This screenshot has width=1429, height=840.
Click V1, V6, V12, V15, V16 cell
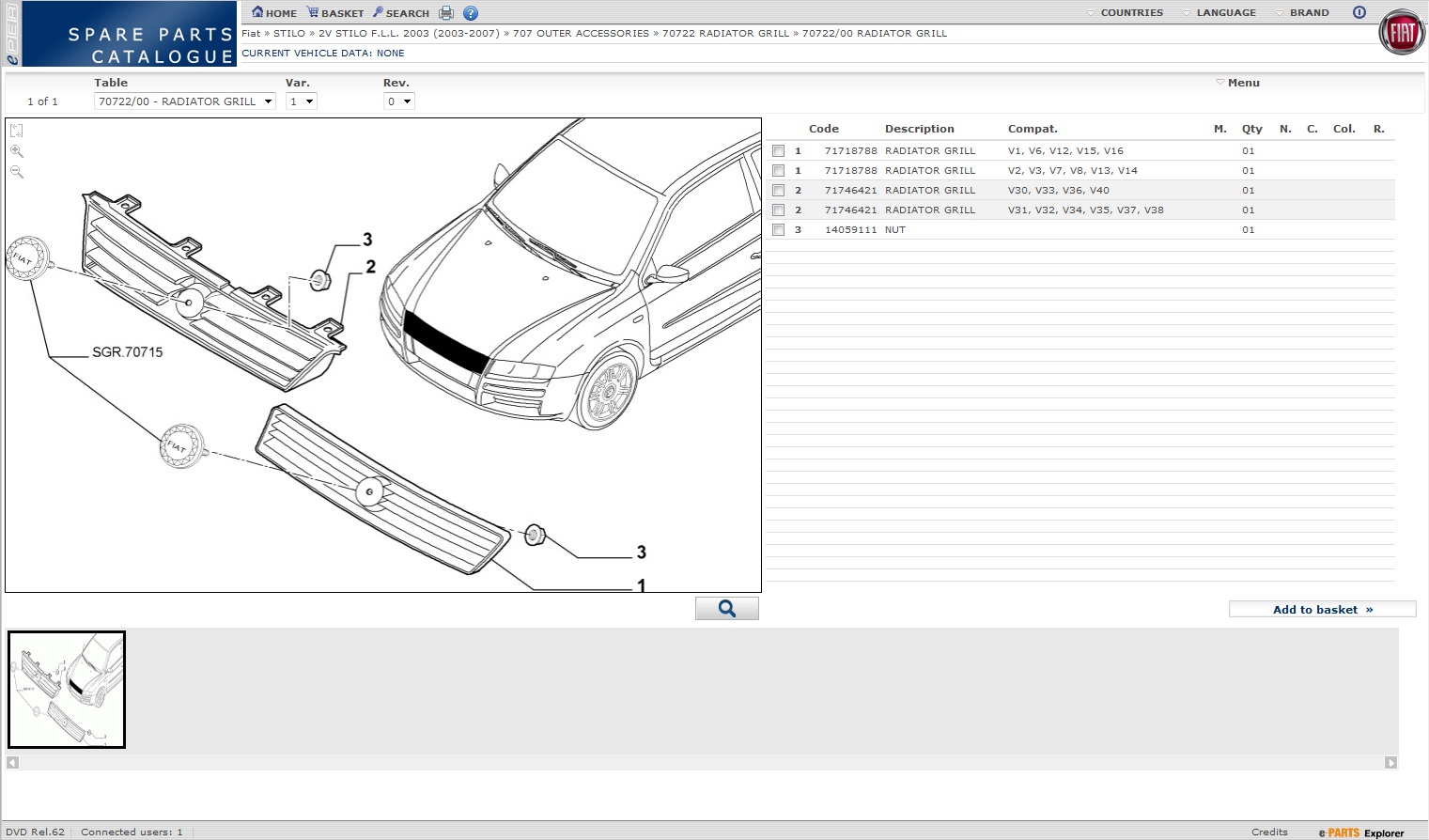tap(1065, 150)
